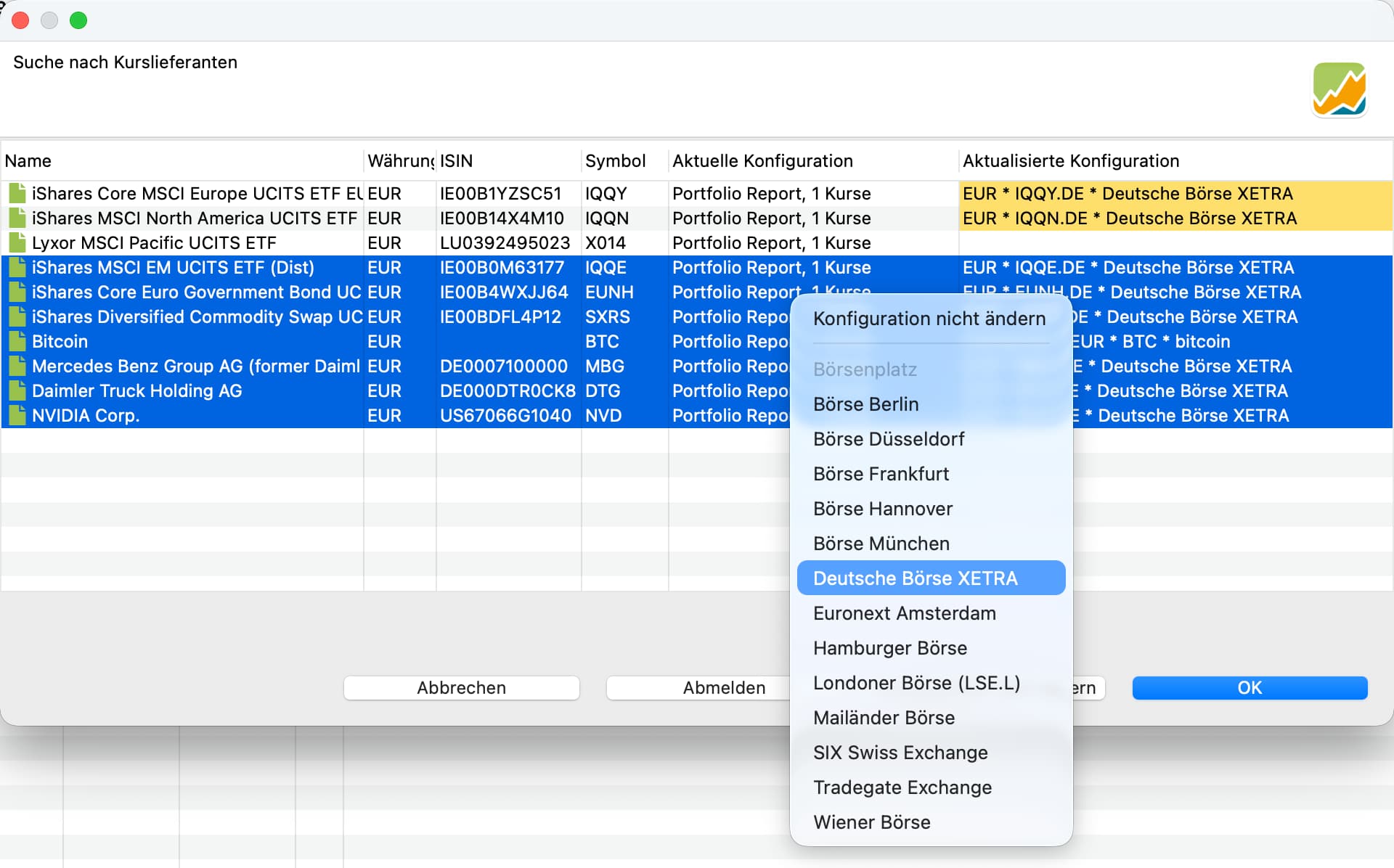Choose Konfiguration nicht ändern from context menu
This screenshot has width=1394, height=868.
[x=929, y=319]
